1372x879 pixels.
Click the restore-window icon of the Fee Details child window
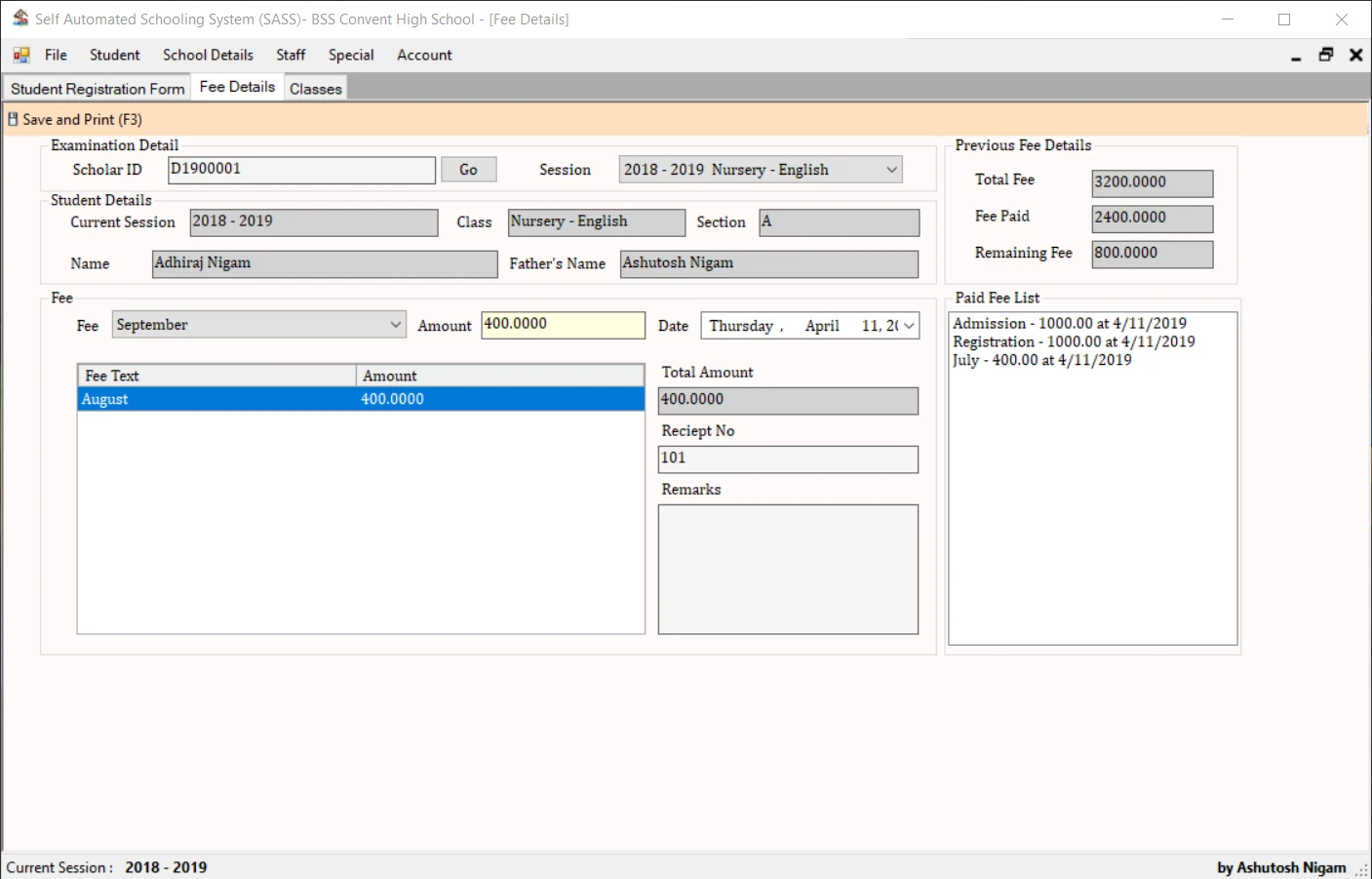(1325, 55)
